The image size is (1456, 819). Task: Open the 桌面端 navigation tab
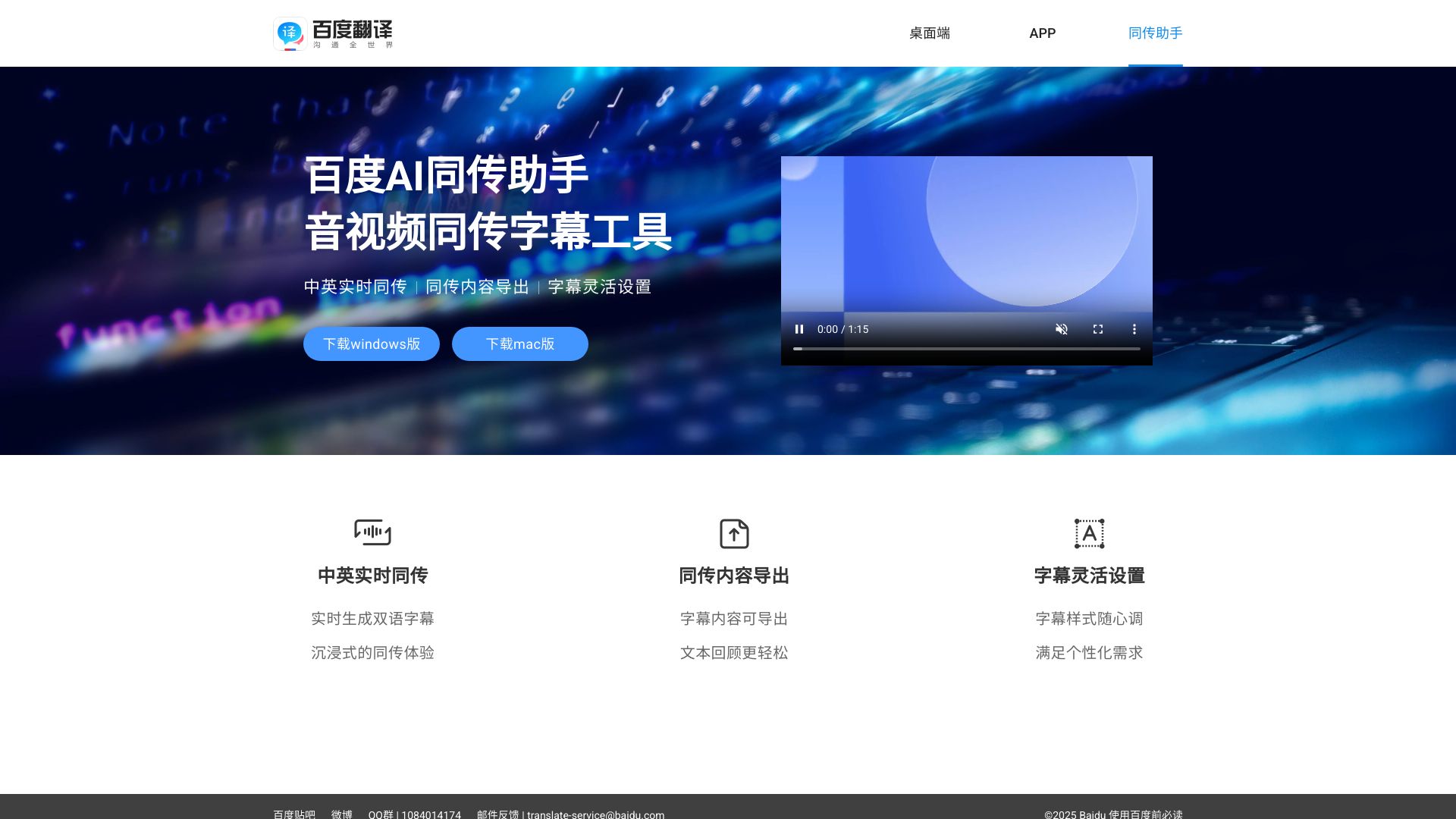pyautogui.click(x=930, y=33)
